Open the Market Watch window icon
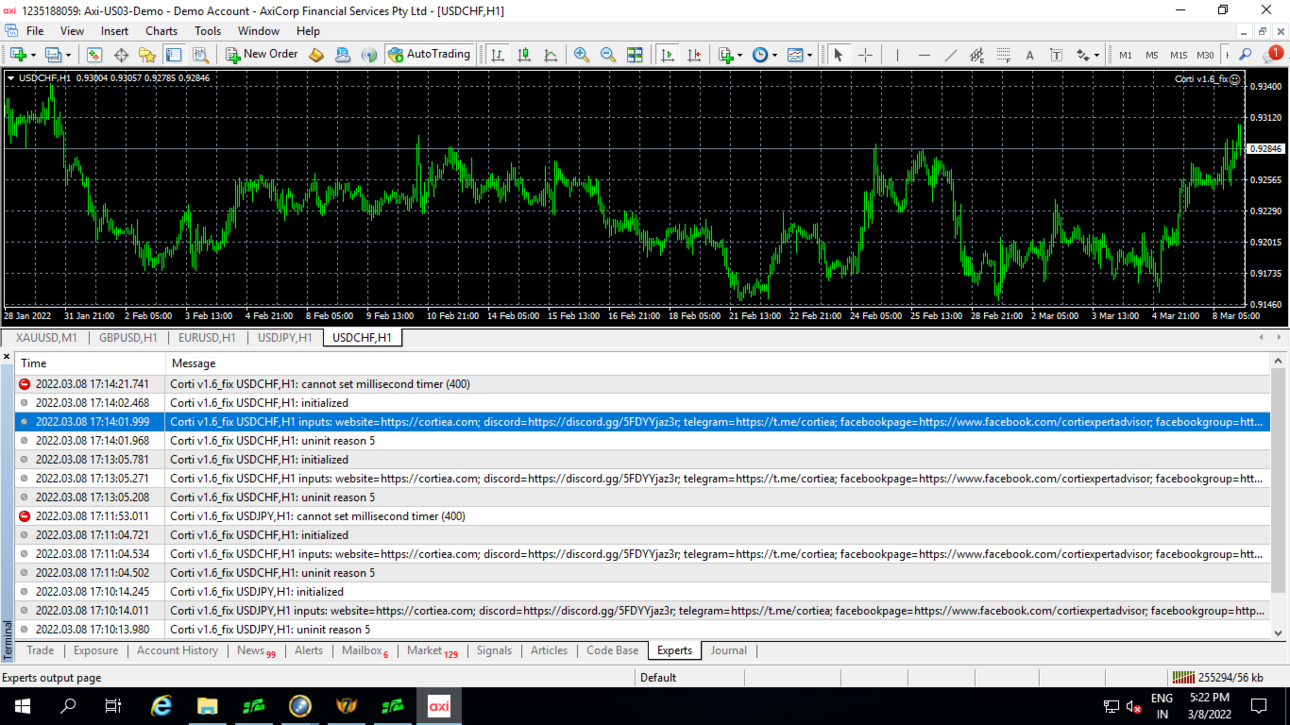The height and width of the screenshot is (725, 1290). pyautogui.click(x=94, y=55)
